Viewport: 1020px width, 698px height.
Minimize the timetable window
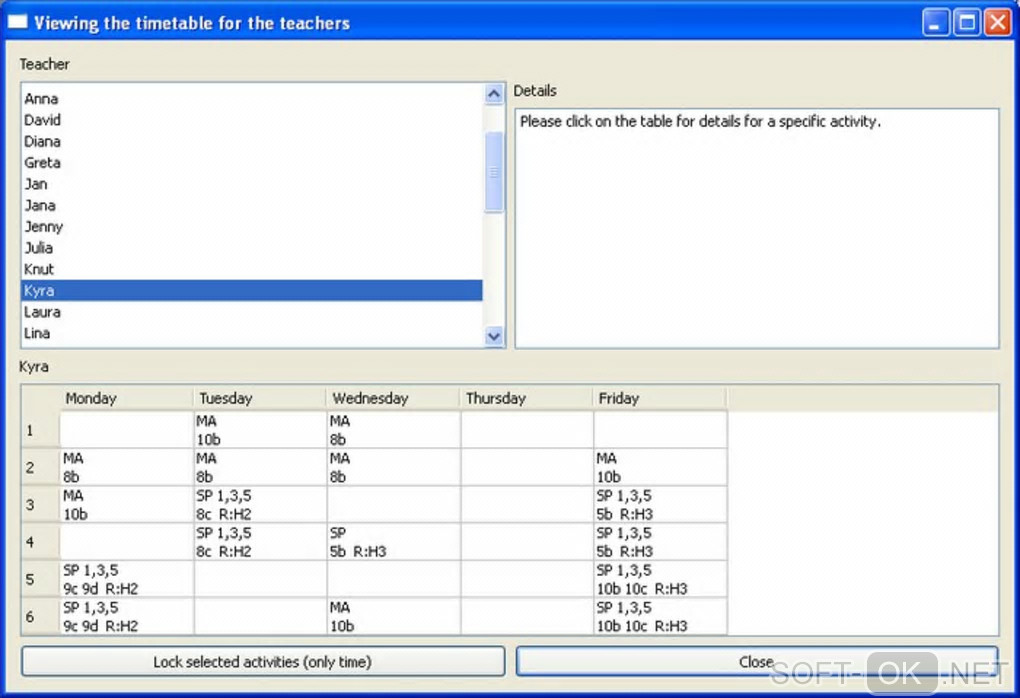[x=935, y=23]
